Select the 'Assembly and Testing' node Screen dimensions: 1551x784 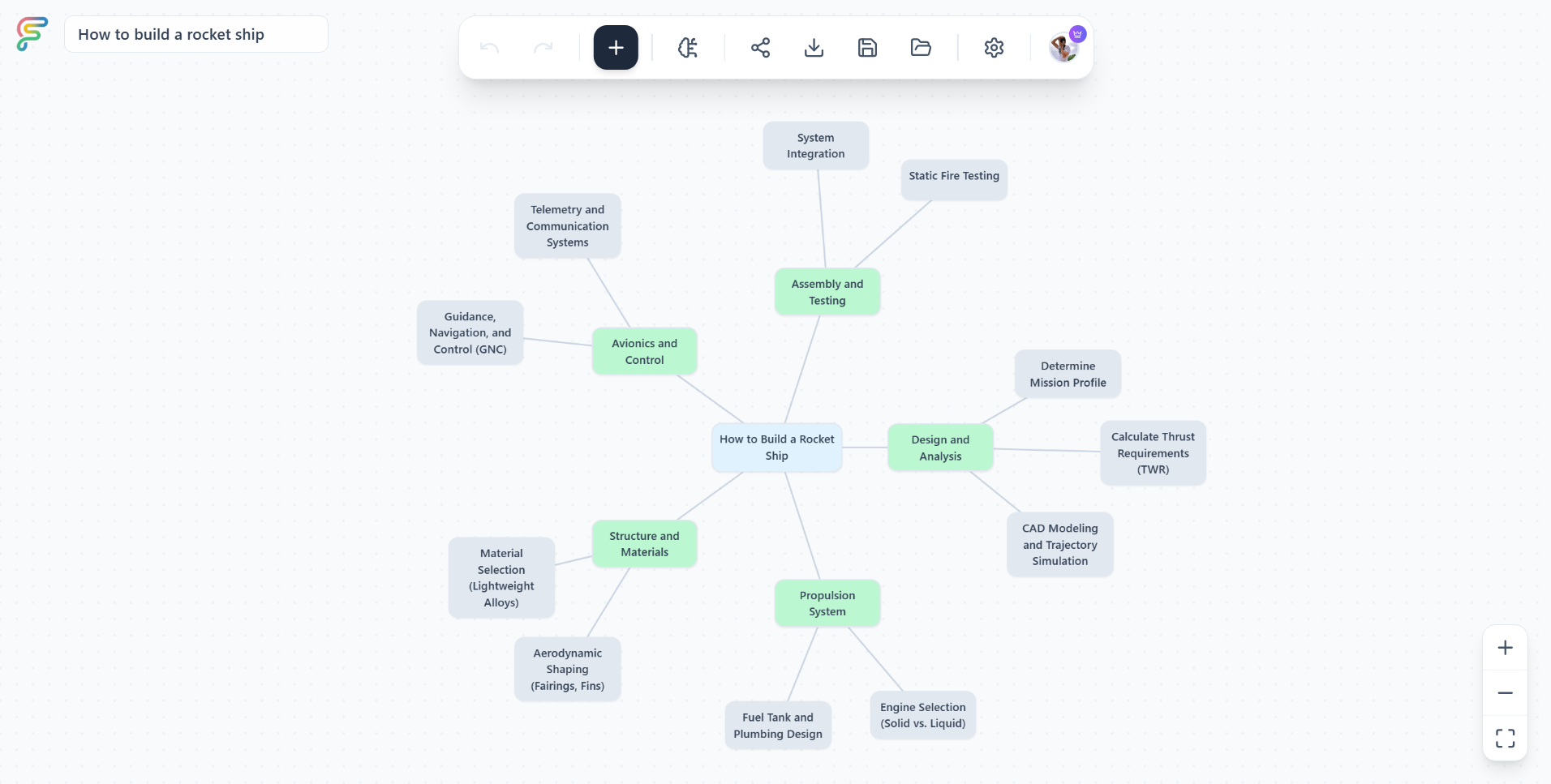pyautogui.click(x=827, y=292)
